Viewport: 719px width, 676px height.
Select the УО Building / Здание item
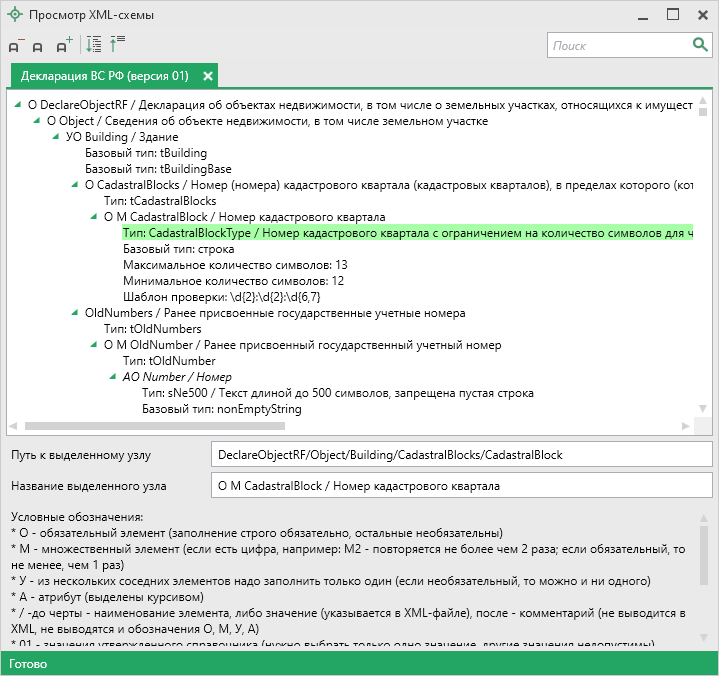112,137
